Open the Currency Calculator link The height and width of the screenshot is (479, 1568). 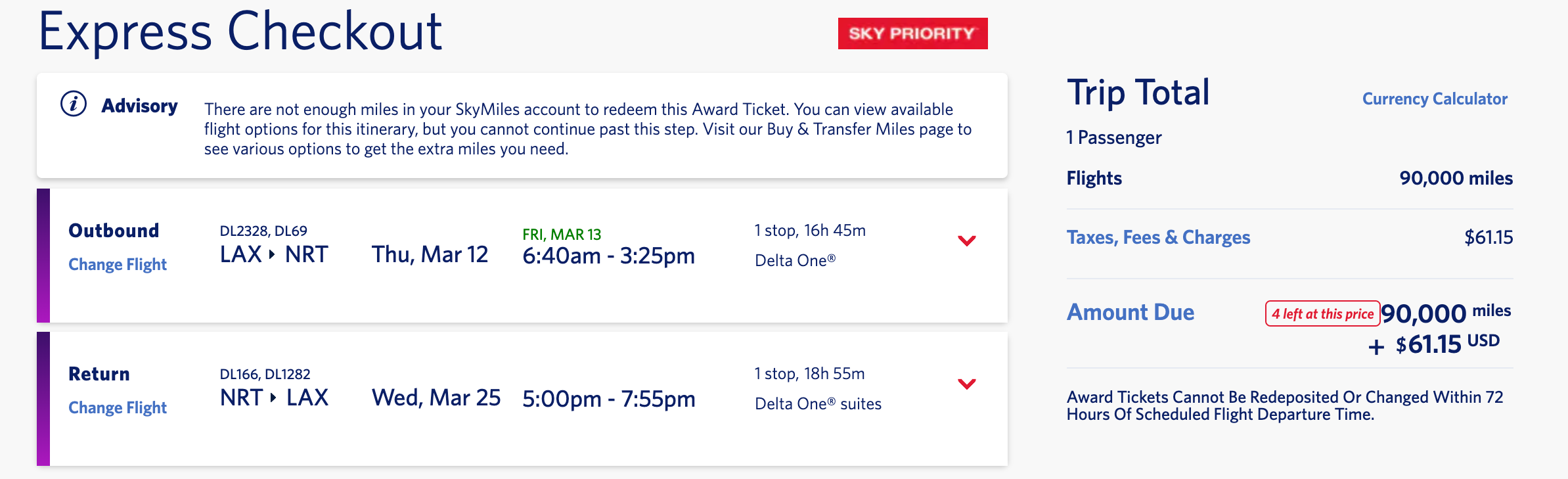click(x=1435, y=99)
